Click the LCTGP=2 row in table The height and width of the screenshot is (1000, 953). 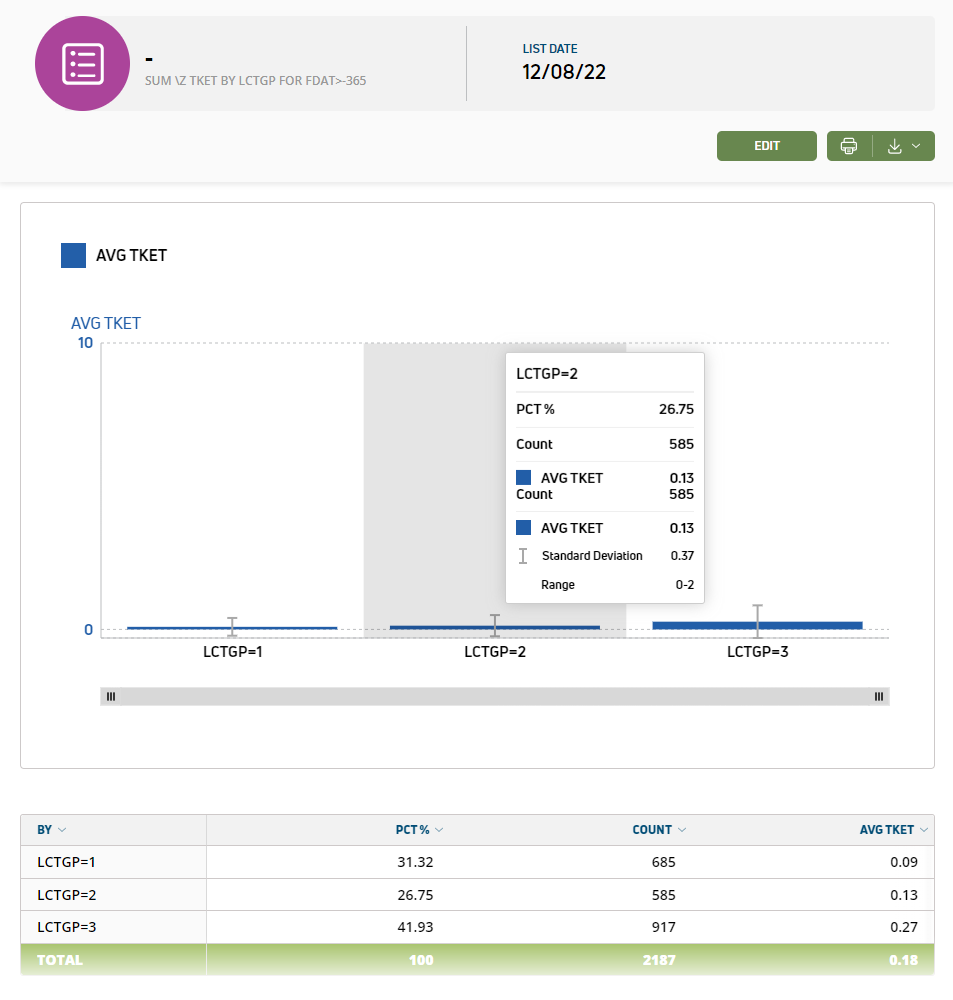(x=477, y=895)
